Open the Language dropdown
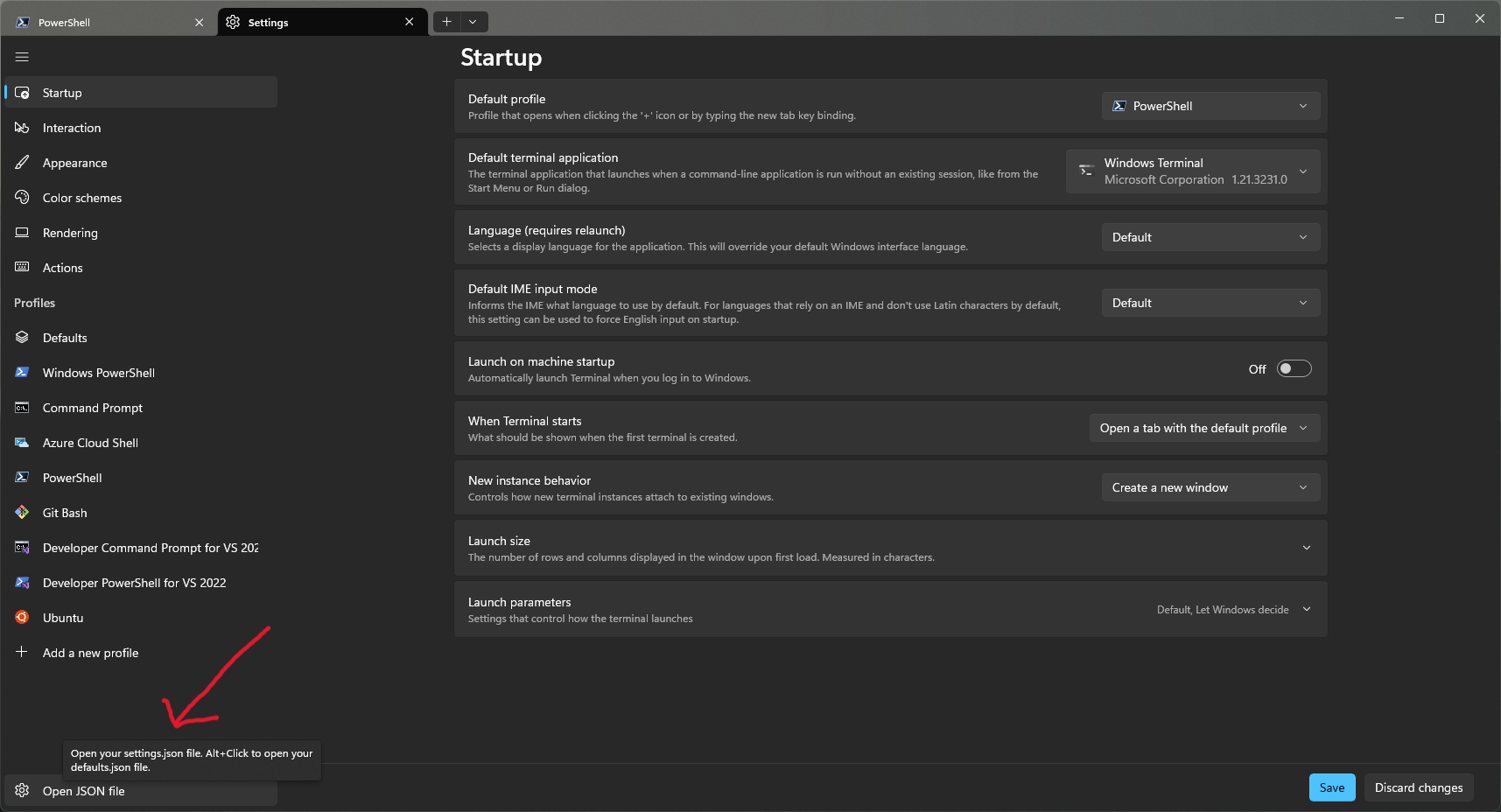The height and width of the screenshot is (812, 1501). point(1210,237)
